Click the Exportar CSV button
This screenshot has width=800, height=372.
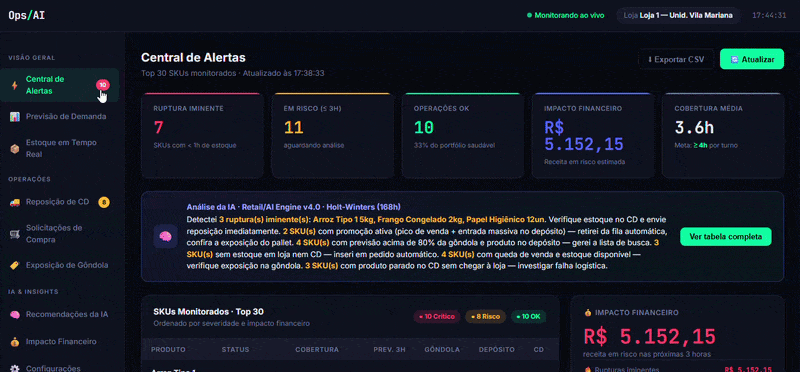676,59
